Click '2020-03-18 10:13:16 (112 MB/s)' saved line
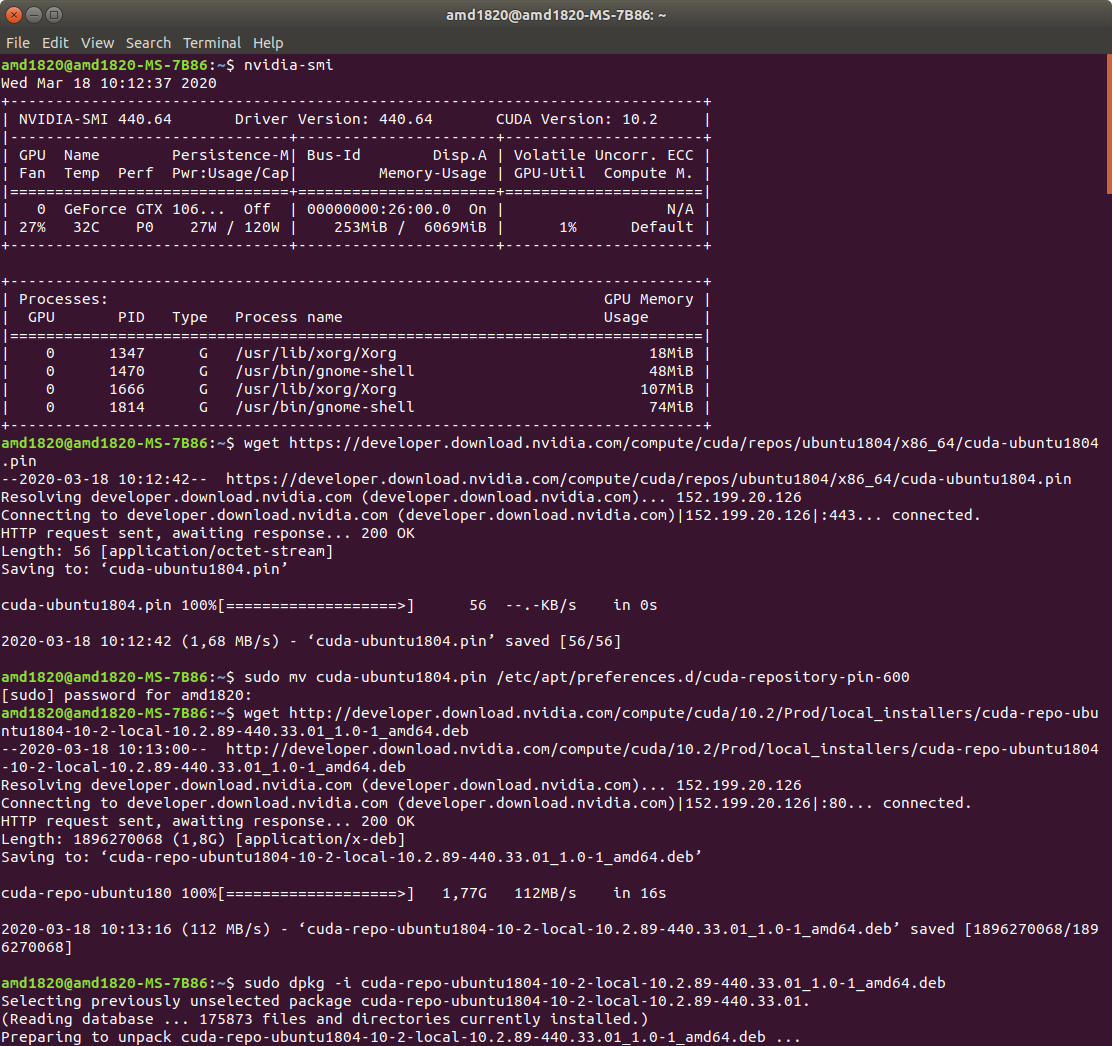The image size is (1112, 1046). [550, 937]
